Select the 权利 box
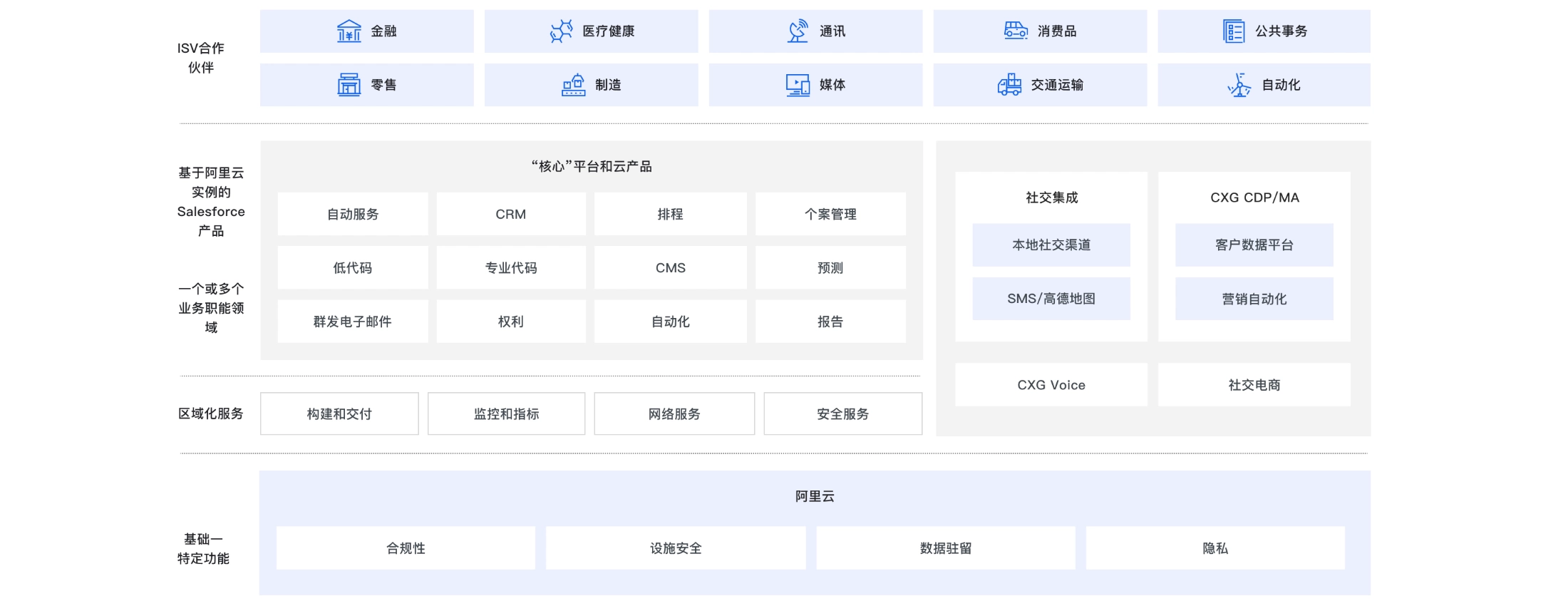 point(511,322)
